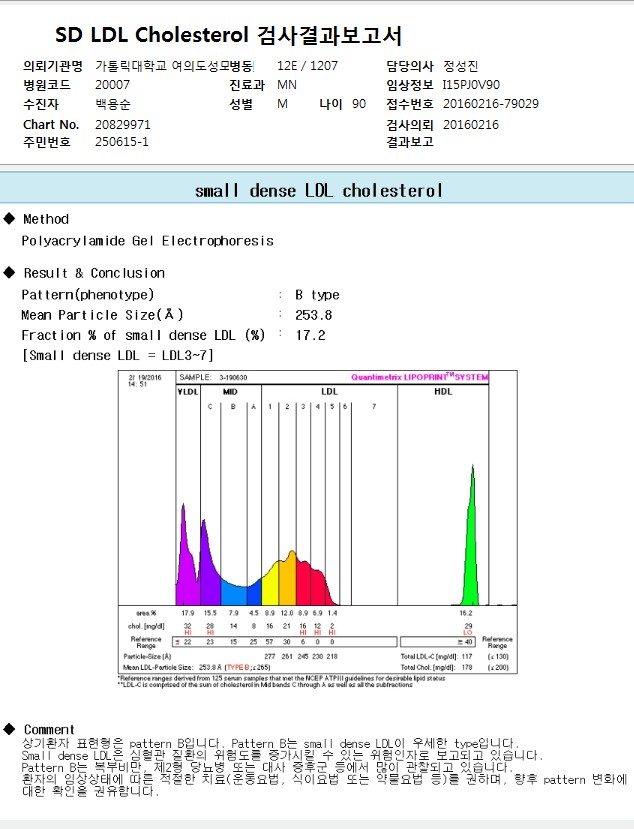Click the '검사의뢰' label
634x829 pixels.
tap(410, 125)
